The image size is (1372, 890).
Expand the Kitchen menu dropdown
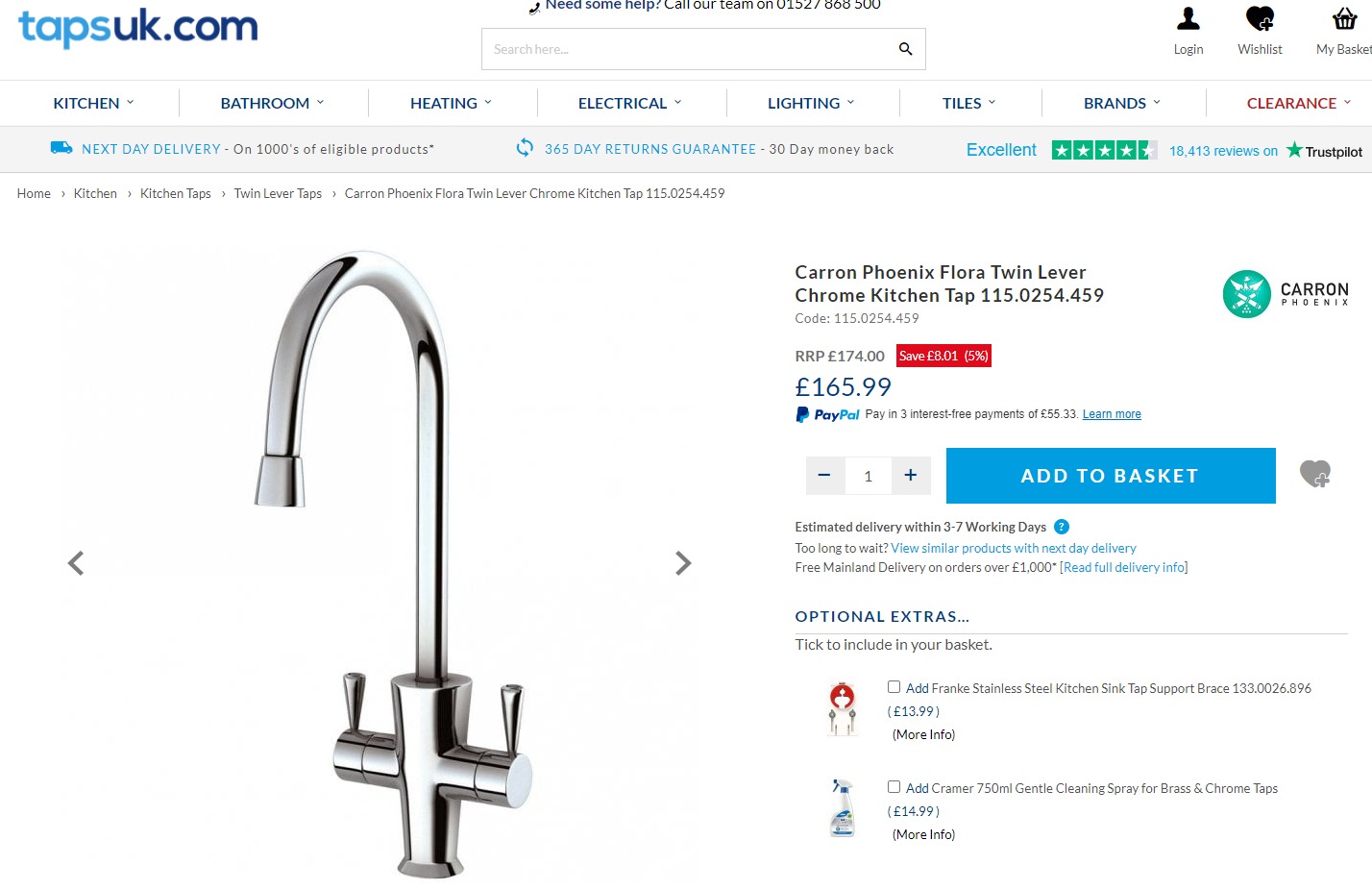tap(93, 103)
